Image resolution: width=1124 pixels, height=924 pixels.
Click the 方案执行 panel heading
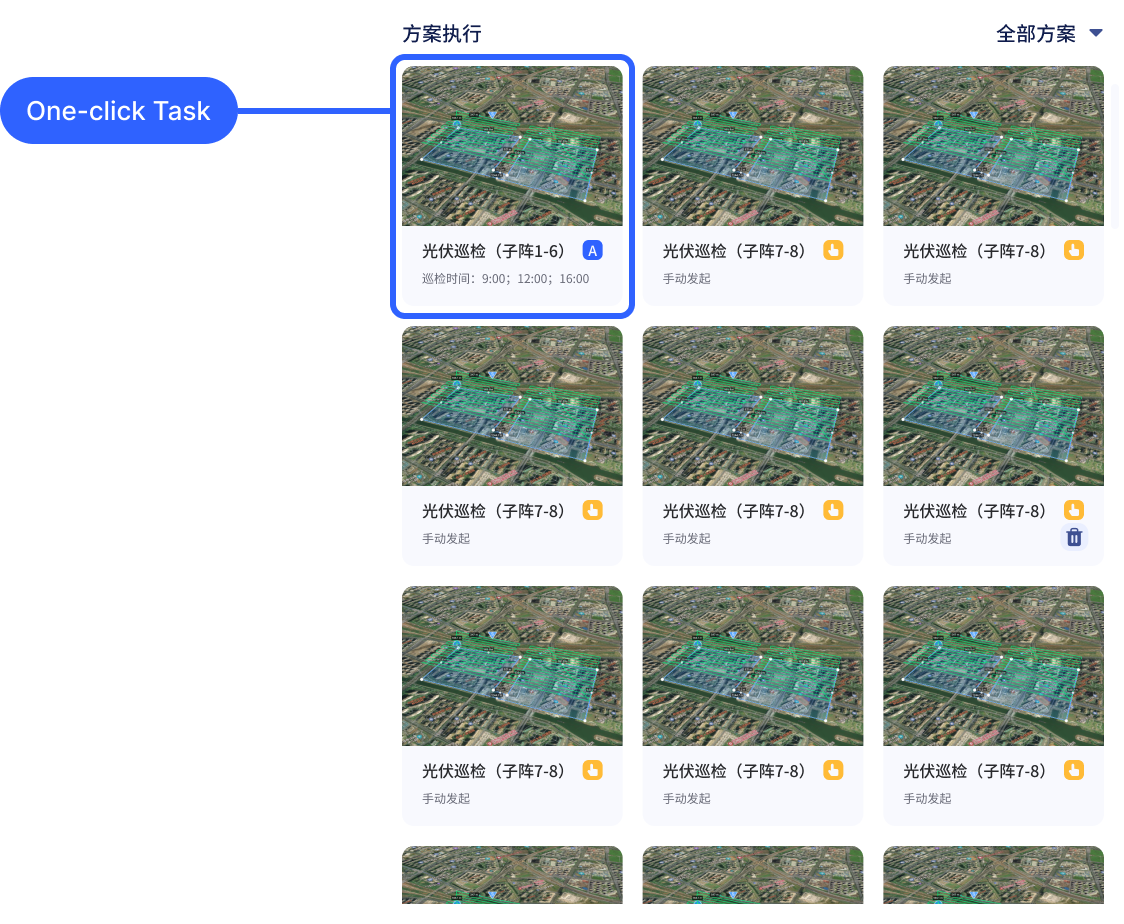pyautogui.click(x=442, y=34)
